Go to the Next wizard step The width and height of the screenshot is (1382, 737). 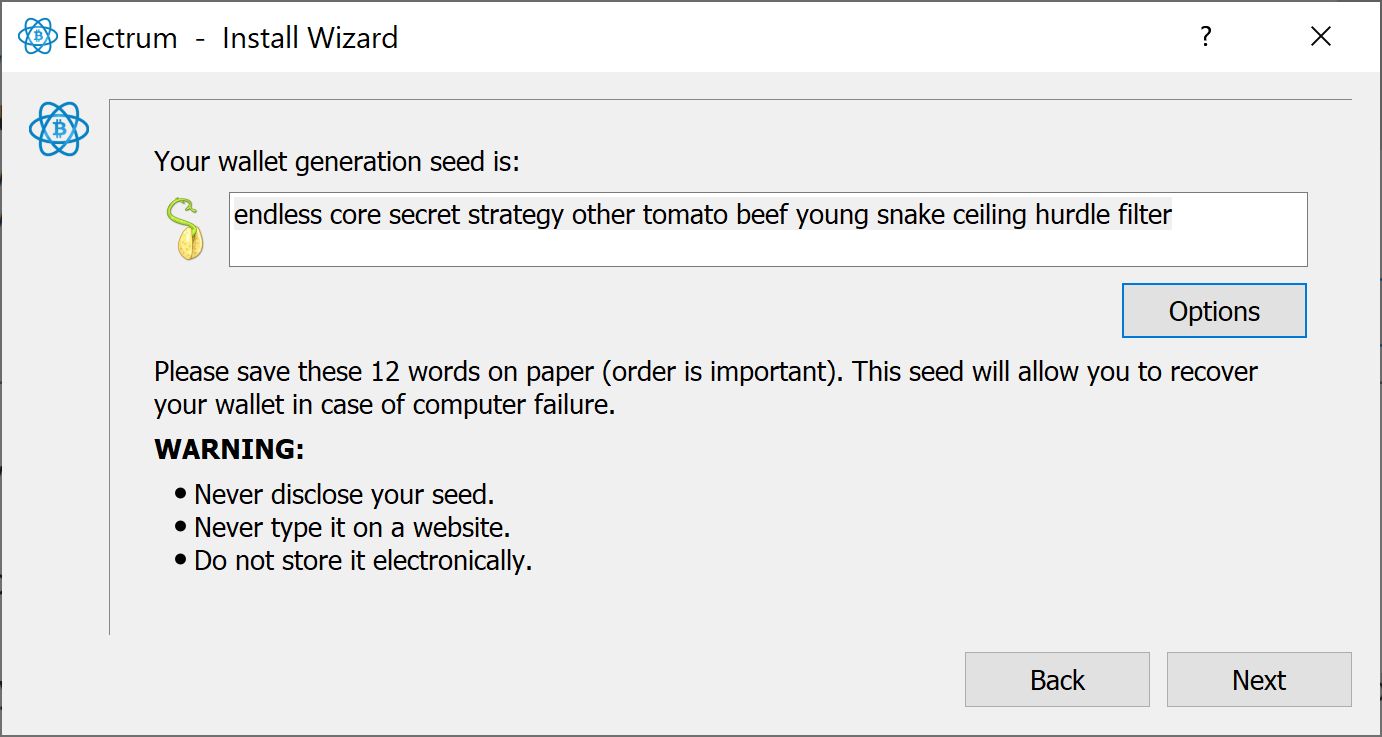[1258, 680]
